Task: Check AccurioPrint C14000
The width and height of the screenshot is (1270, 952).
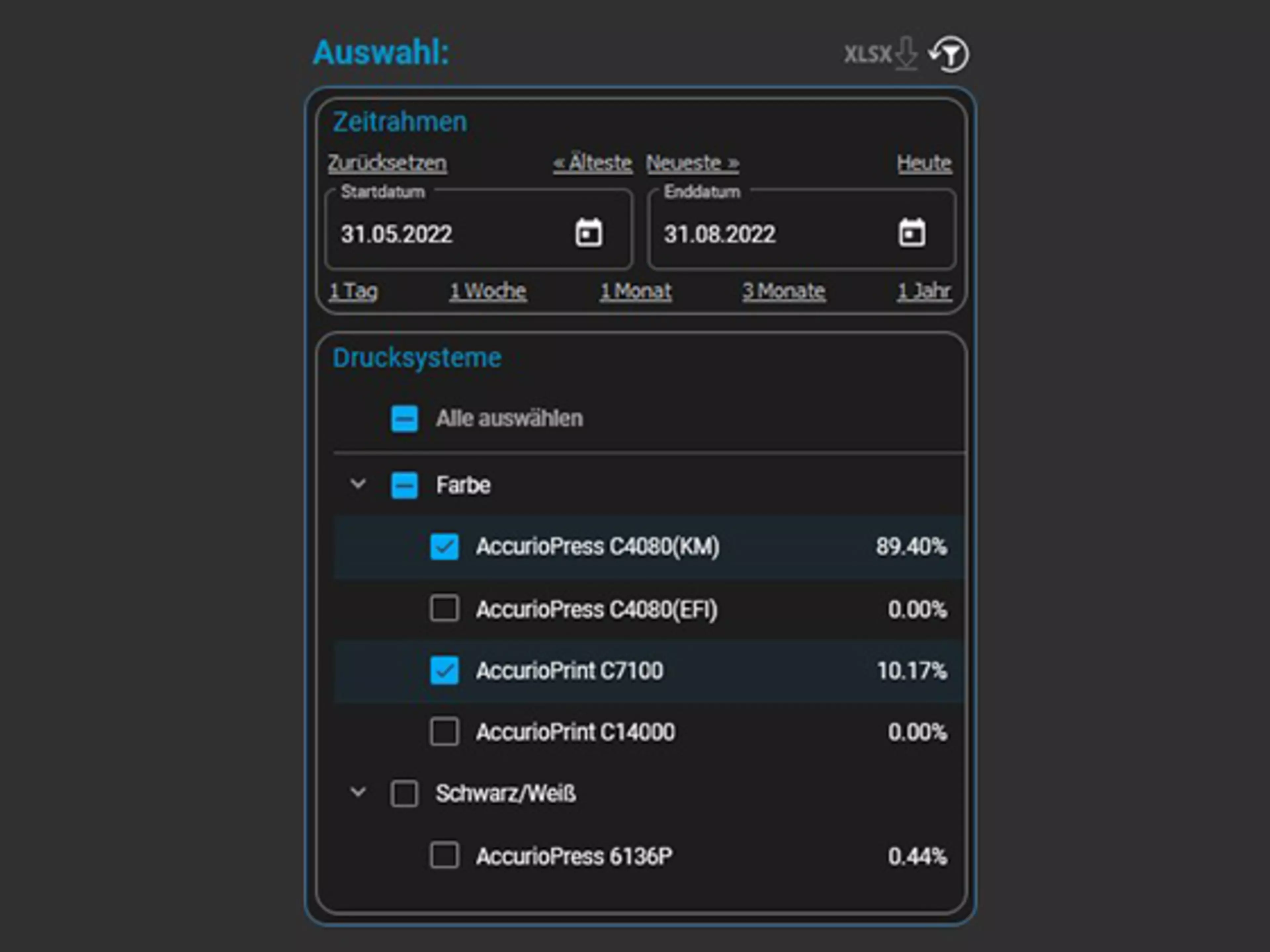Action: 444,732
